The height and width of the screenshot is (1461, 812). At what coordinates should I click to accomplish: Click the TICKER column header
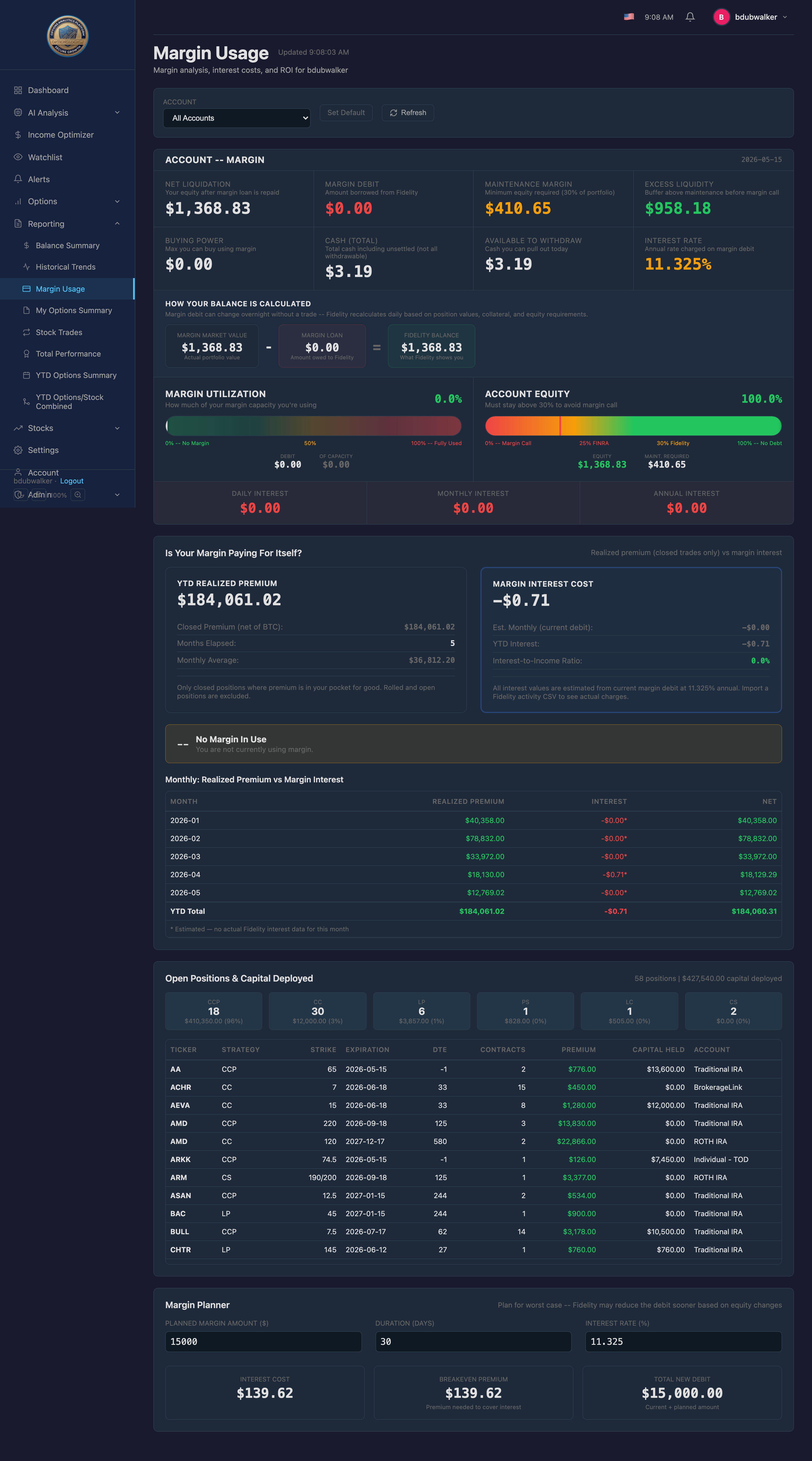[184, 1050]
